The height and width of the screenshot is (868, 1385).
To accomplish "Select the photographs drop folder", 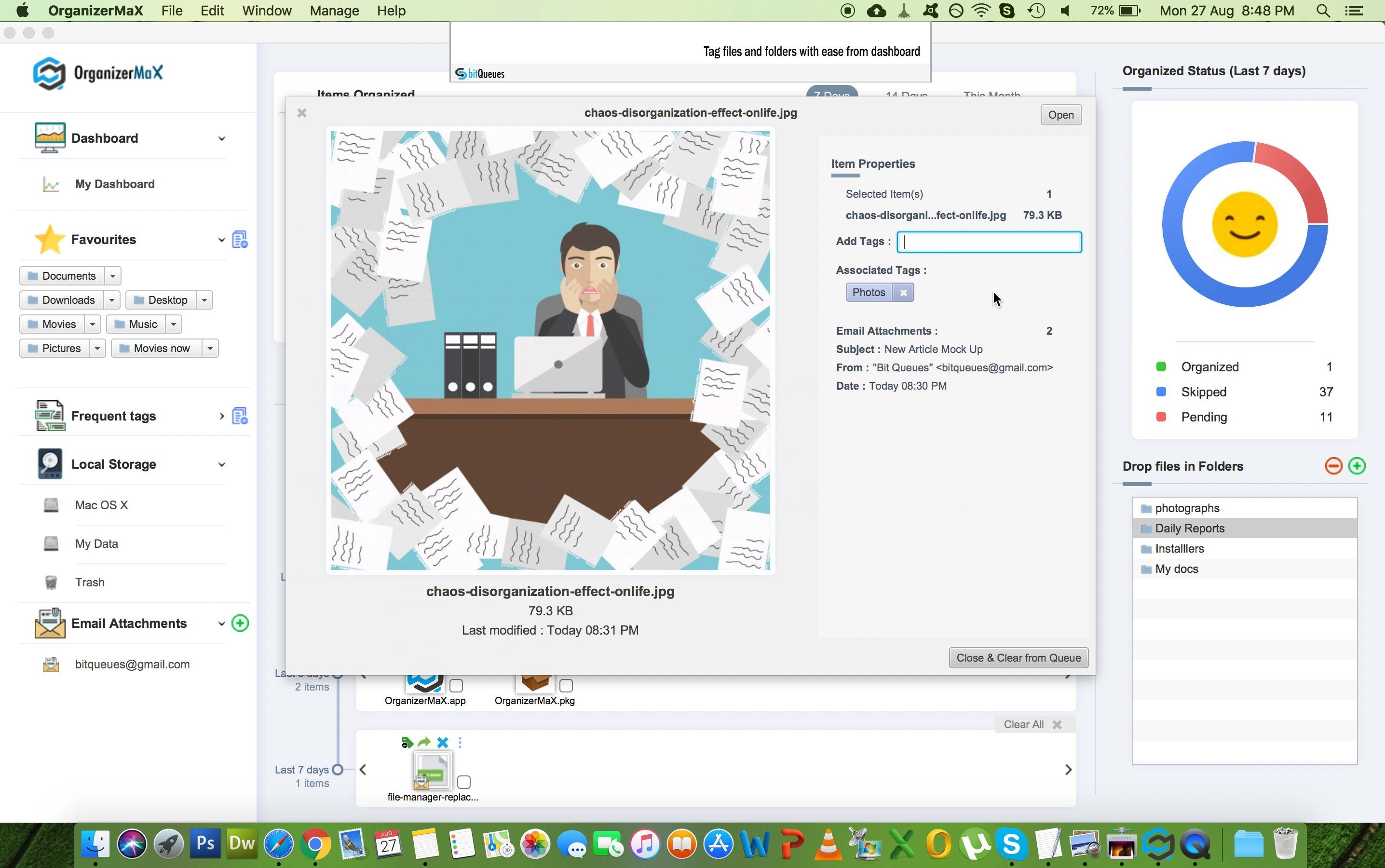I will point(1244,508).
